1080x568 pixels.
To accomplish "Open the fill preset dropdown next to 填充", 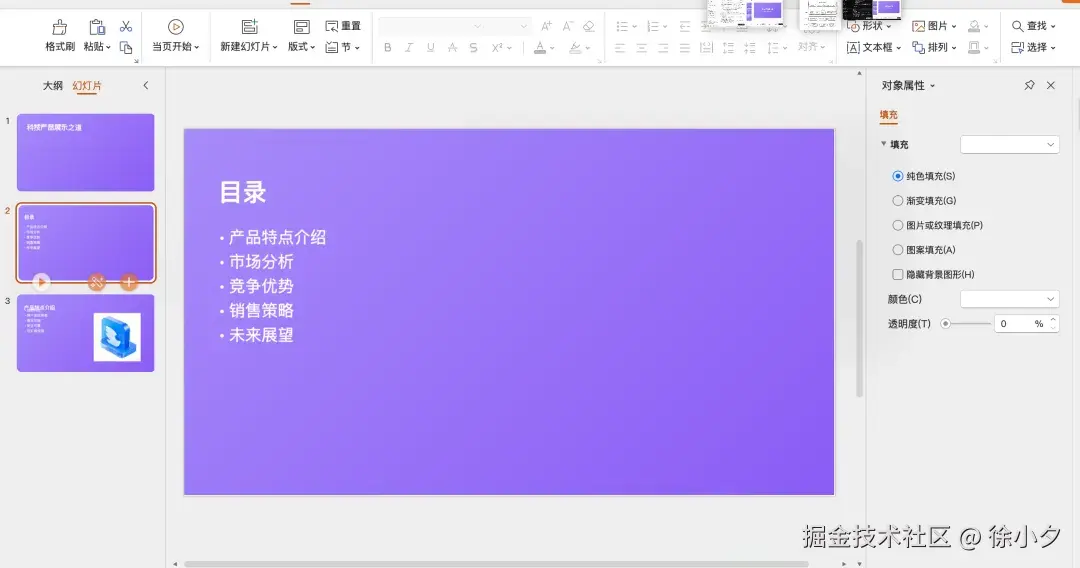I will click(1009, 145).
